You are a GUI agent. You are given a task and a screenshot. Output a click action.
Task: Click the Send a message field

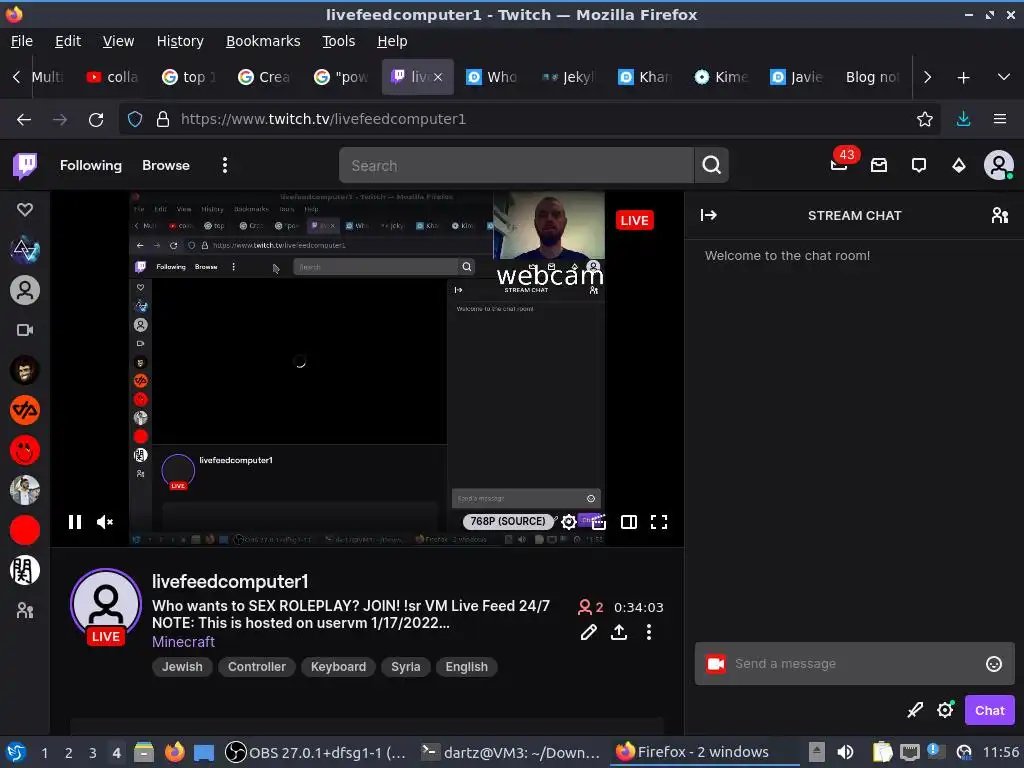click(x=854, y=664)
